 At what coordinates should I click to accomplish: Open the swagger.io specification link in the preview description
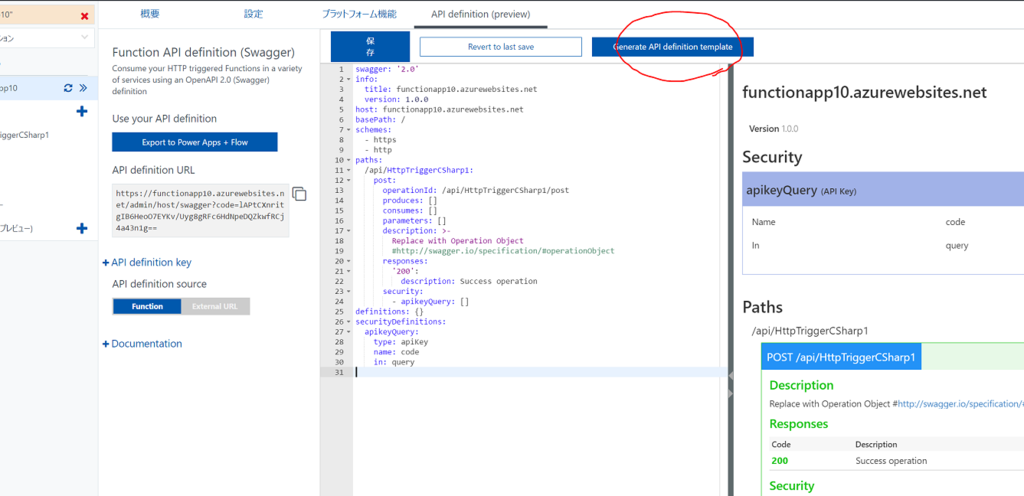point(960,404)
